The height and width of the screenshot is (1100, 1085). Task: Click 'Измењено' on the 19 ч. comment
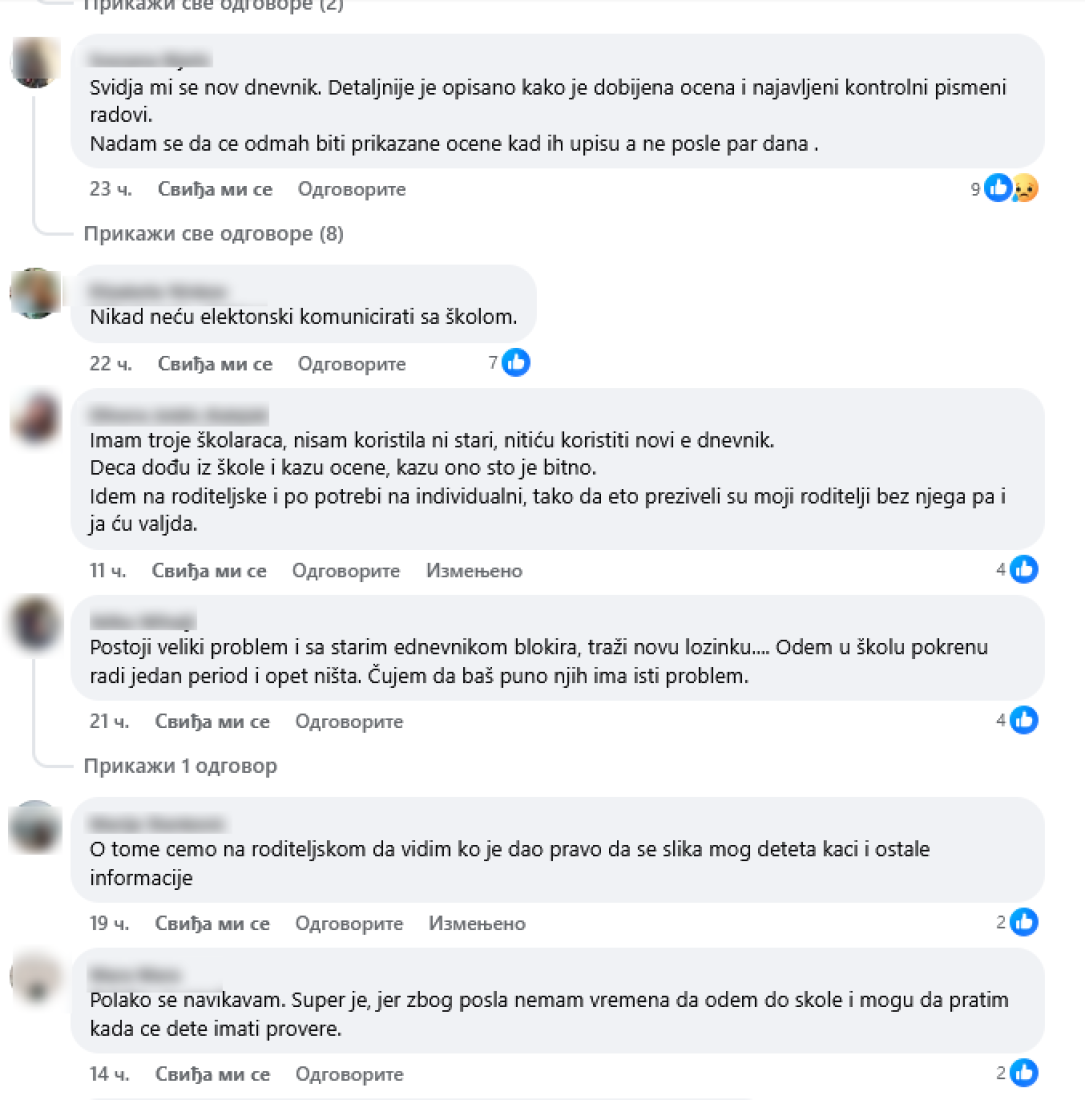477,923
